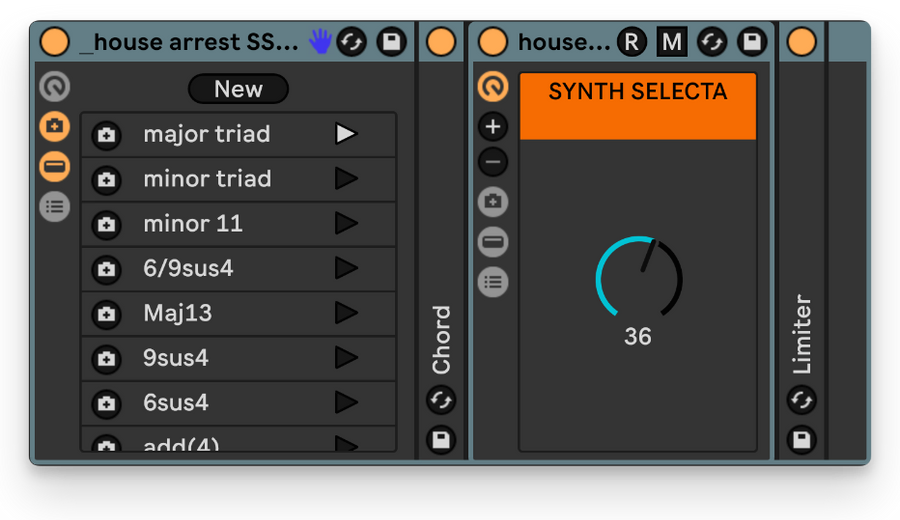Screen dimensions: 900x520
Task: Toggle the R button on second rack
Action: click(x=632, y=42)
